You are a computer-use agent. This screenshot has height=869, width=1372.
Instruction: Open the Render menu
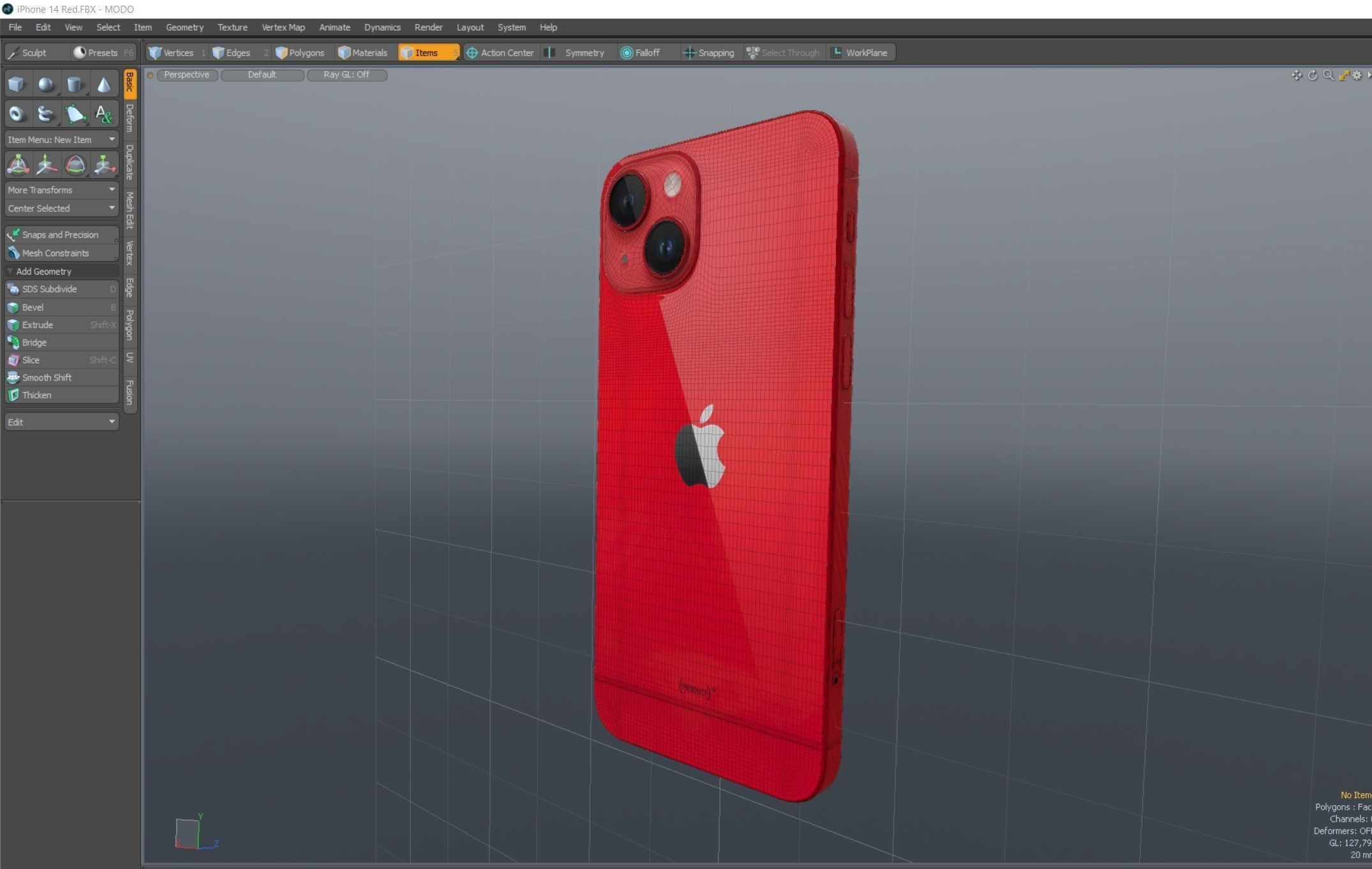(428, 27)
